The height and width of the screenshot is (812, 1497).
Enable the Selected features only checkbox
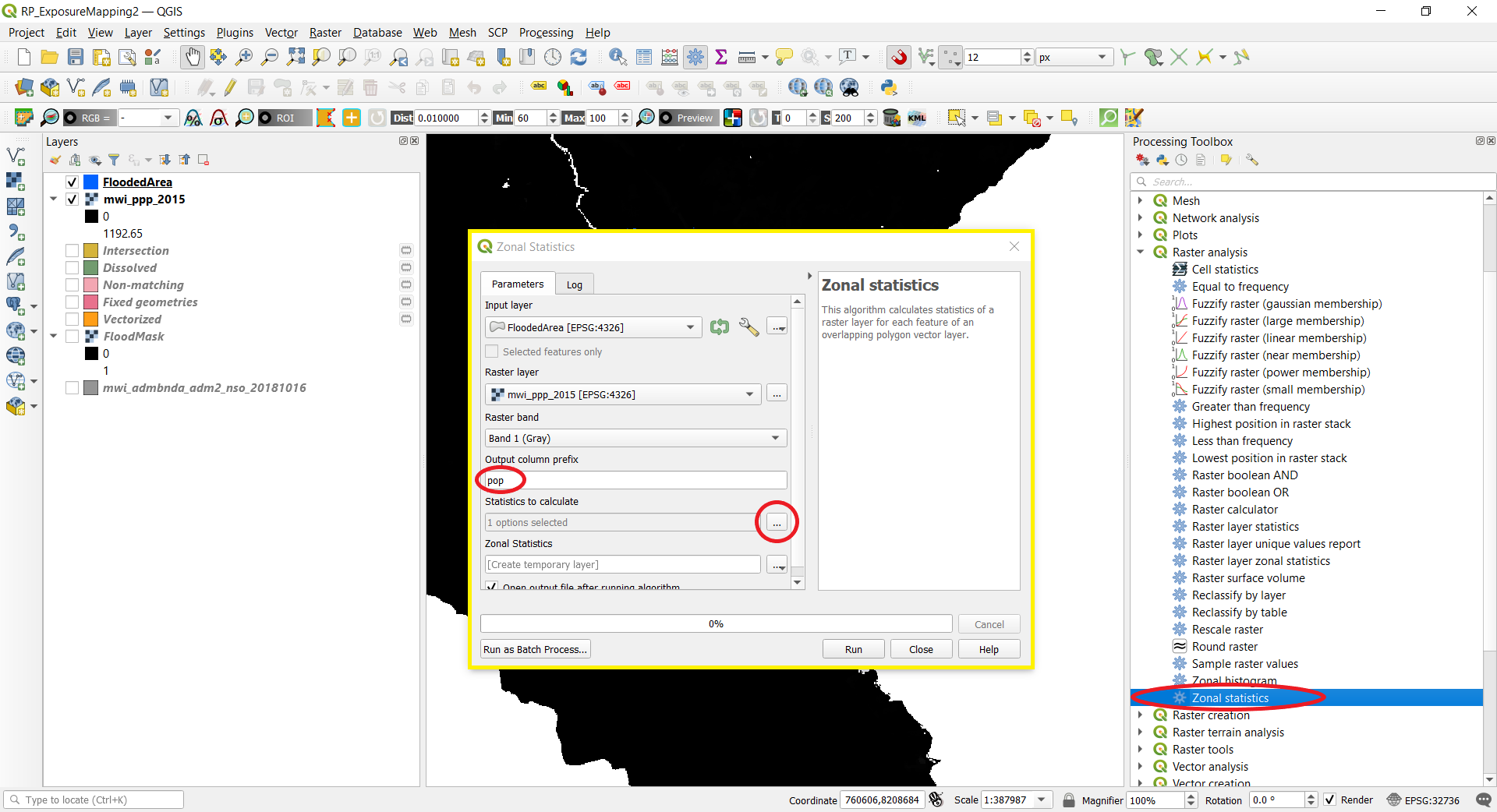pos(492,351)
